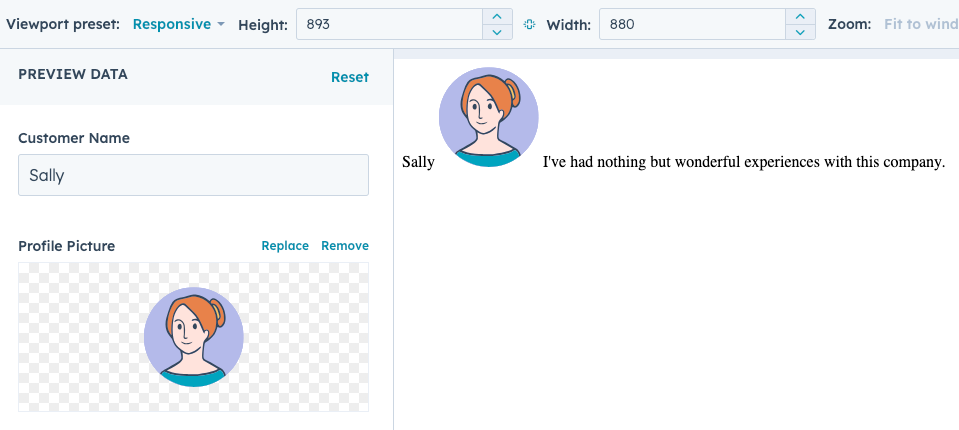Screen dimensions: 959x430
Task: Select the Profile Picture thumbnail in sidebar
Action: point(193,337)
